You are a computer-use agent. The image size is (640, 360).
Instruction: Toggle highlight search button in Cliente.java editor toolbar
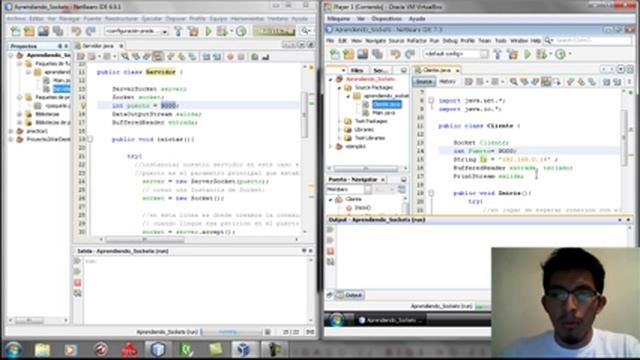[546, 82]
